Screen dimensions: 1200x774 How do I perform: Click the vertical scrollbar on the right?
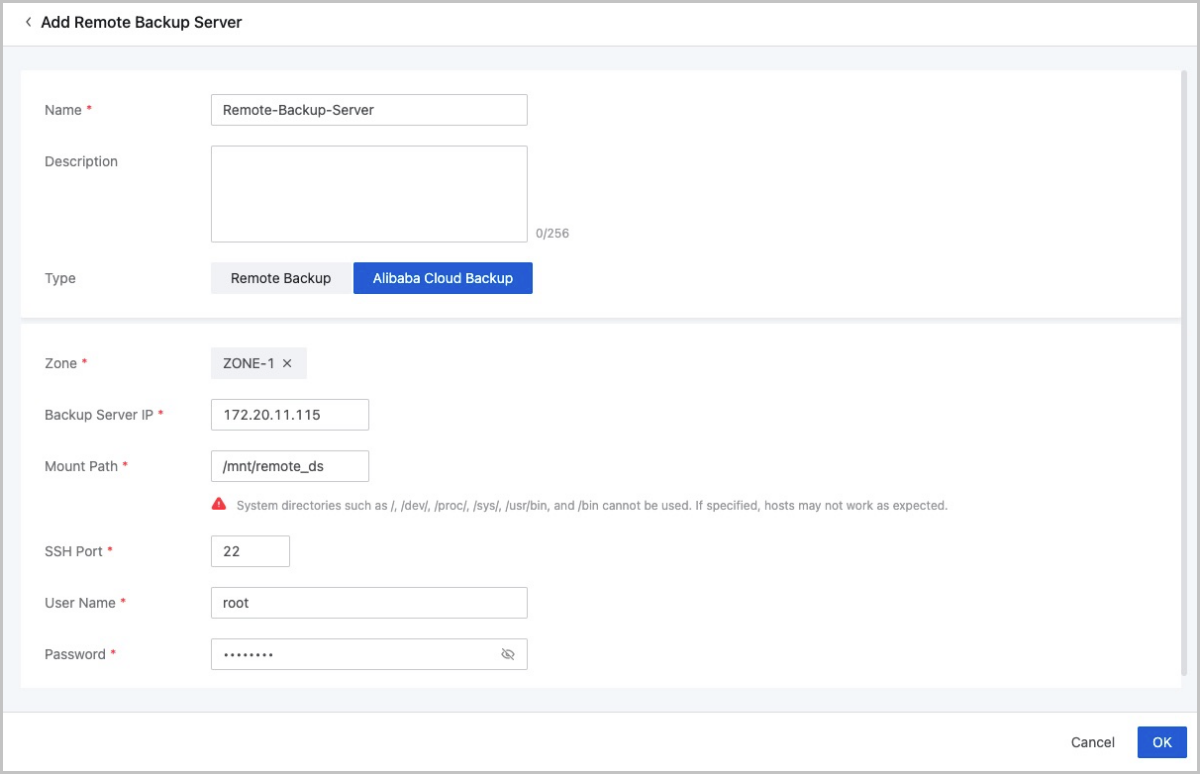pyautogui.click(x=1185, y=370)
